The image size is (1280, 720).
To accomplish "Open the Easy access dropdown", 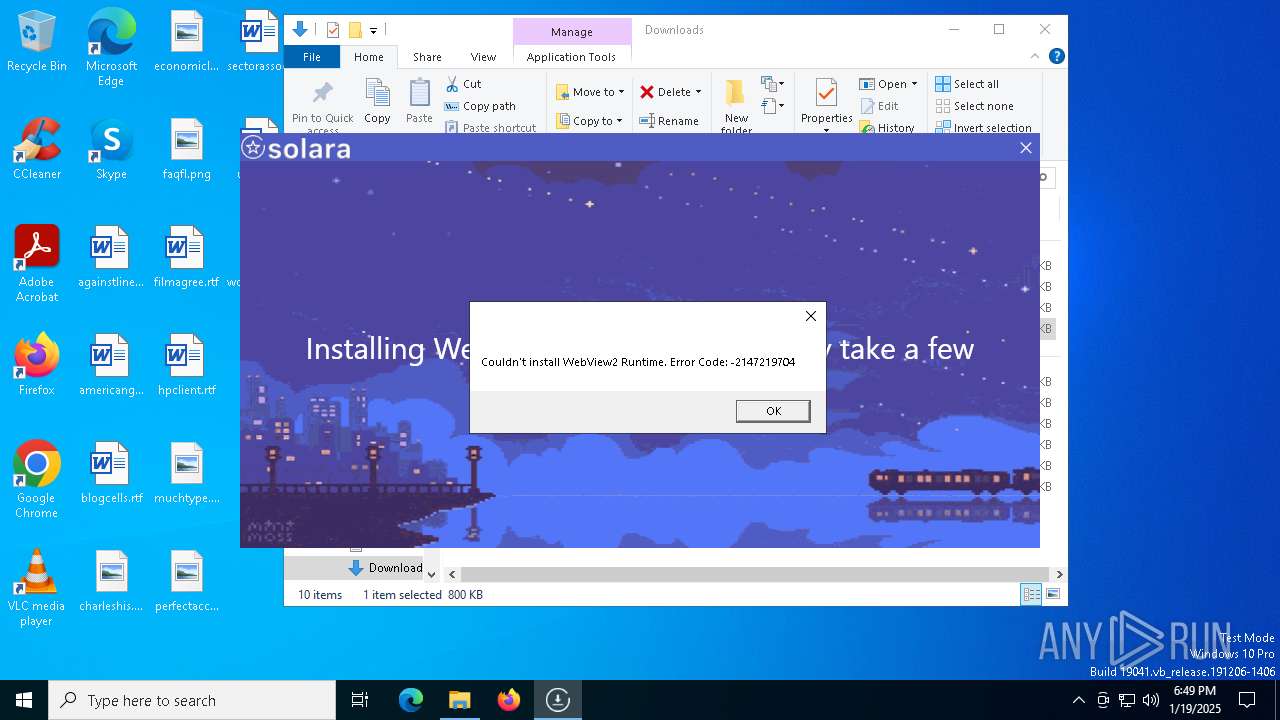I will coord(772,105).
